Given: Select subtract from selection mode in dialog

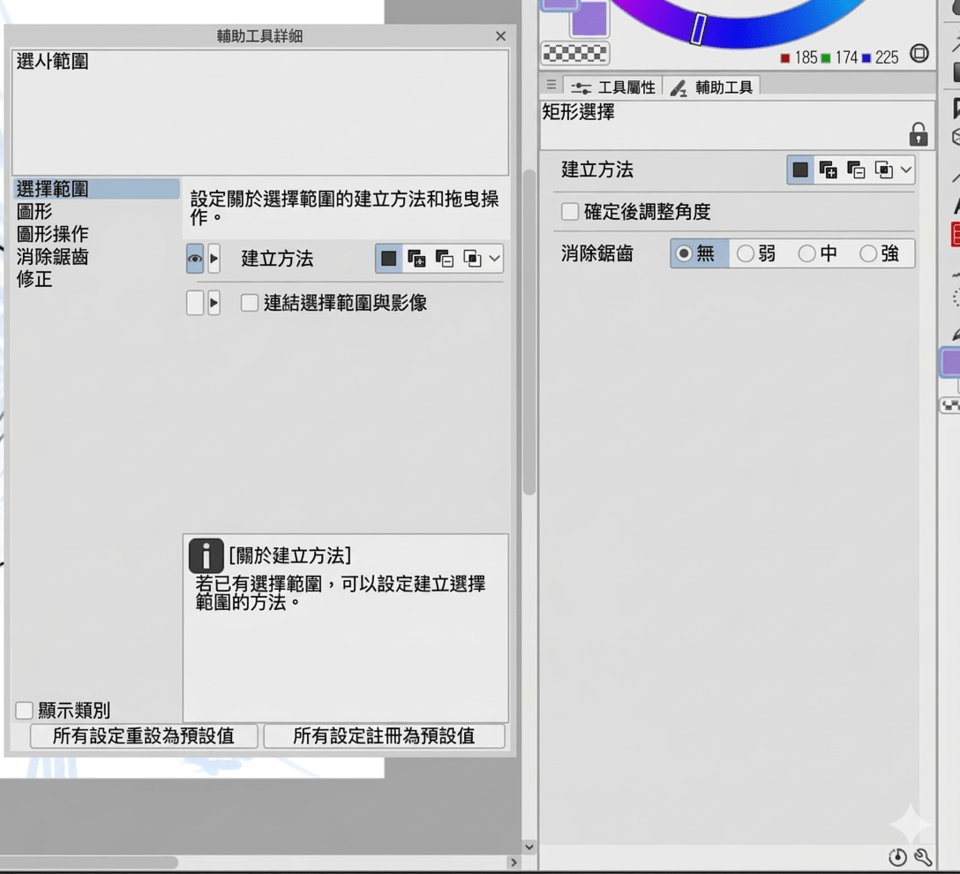Looking at the screenshot, I should click(x=444, y=258).
